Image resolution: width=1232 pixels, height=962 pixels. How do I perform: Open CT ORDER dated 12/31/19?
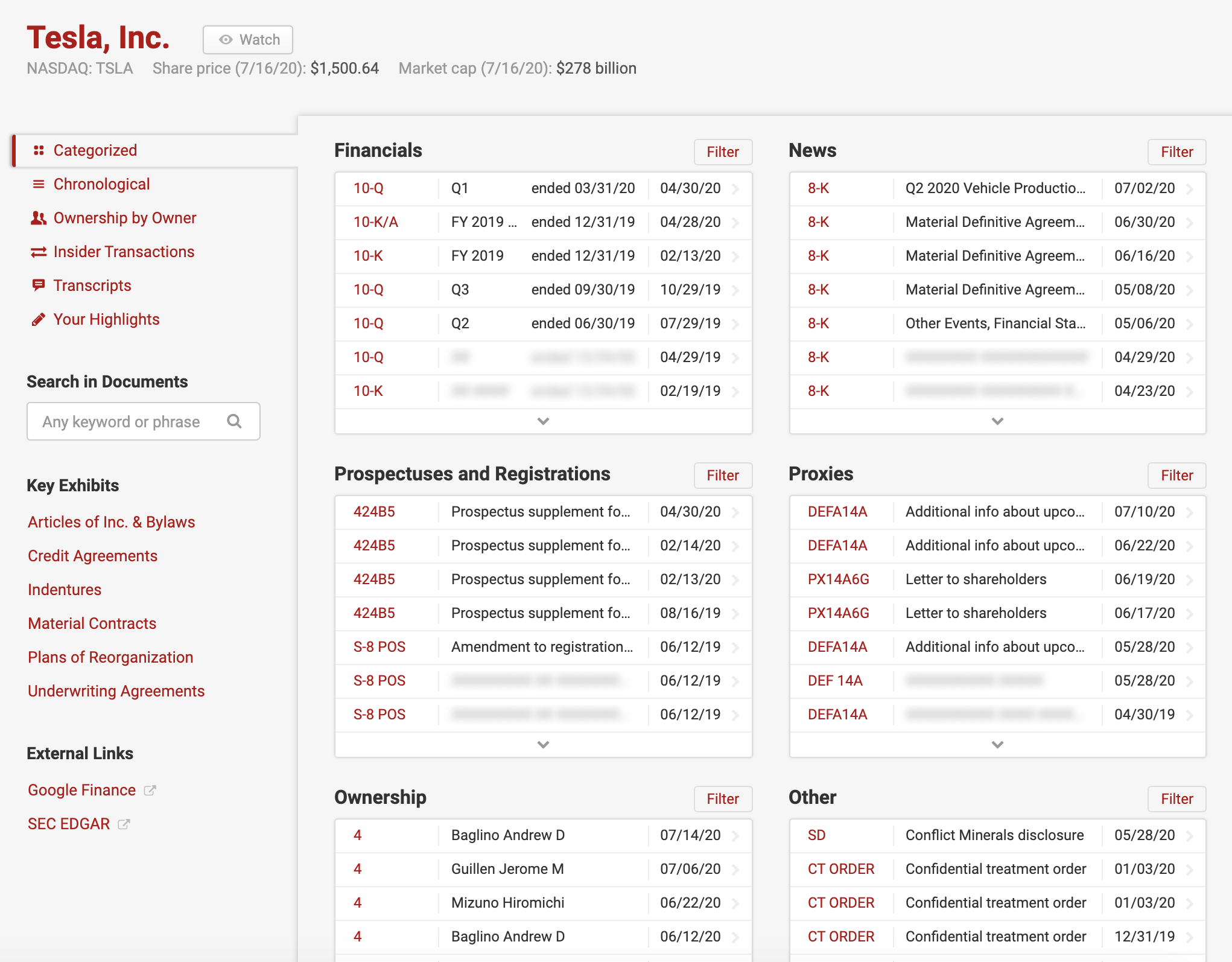[x=997, y=937]
